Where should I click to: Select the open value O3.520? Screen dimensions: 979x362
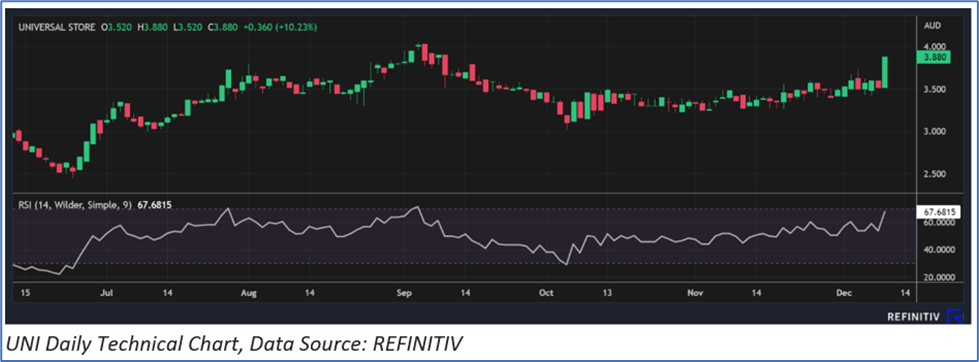tap(116, 27)
